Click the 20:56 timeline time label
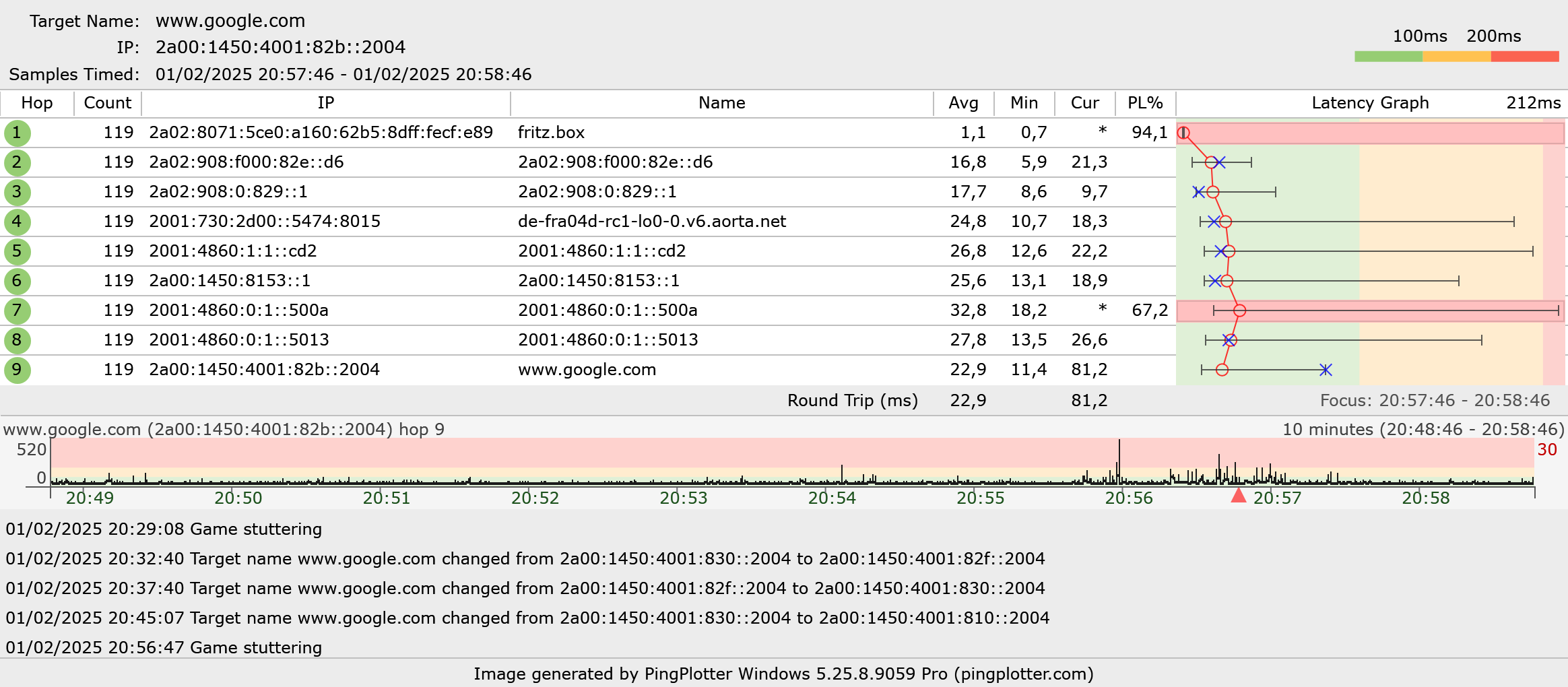Image resolution: width=1568 pixels, height=687 pixels. pos(1129,498)
